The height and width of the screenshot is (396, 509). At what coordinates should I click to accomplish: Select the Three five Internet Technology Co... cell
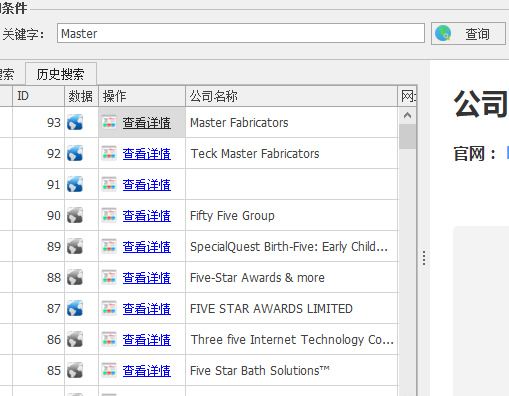(291, 339)
